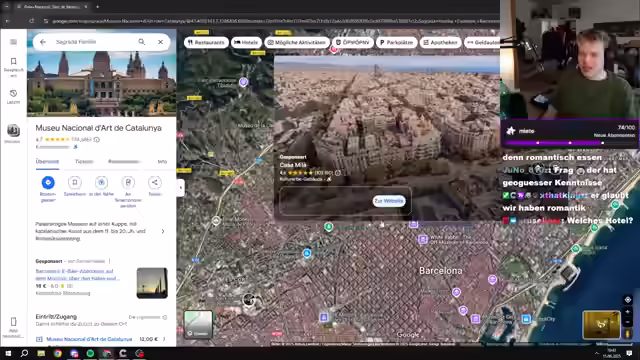Clear the search with the X icon

(x=160, y=42)
